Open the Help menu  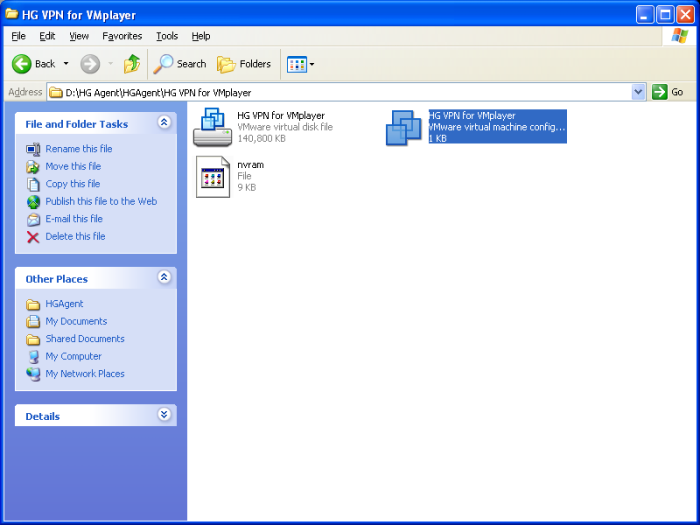201,36
